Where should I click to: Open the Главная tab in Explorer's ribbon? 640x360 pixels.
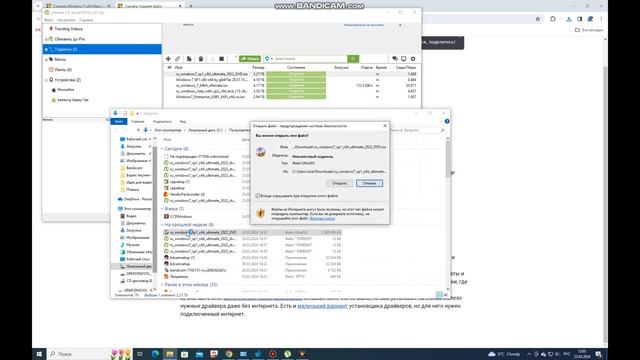click(138, 122)
